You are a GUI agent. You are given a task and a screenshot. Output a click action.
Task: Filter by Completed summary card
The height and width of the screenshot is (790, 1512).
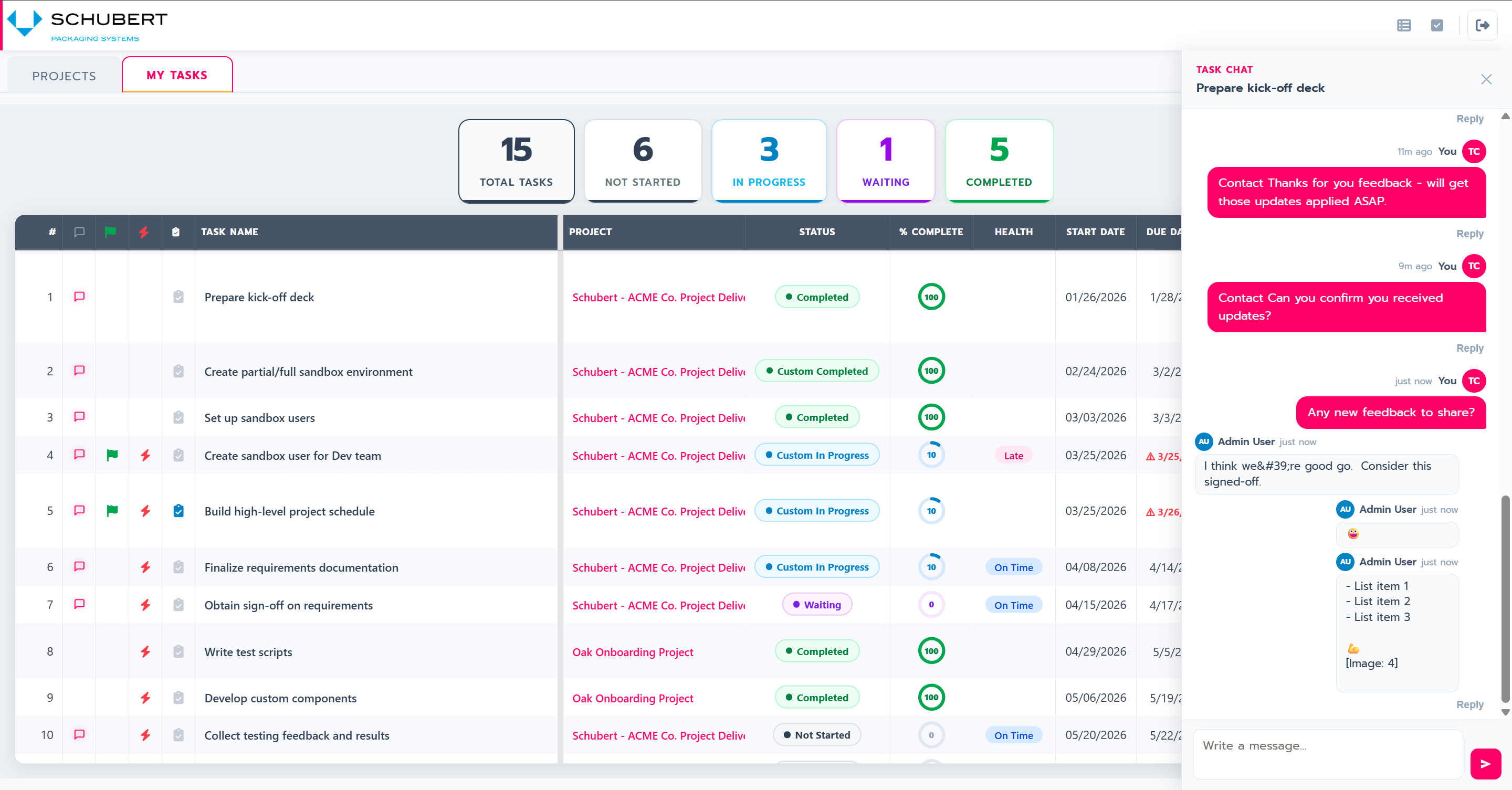(999, 161)
